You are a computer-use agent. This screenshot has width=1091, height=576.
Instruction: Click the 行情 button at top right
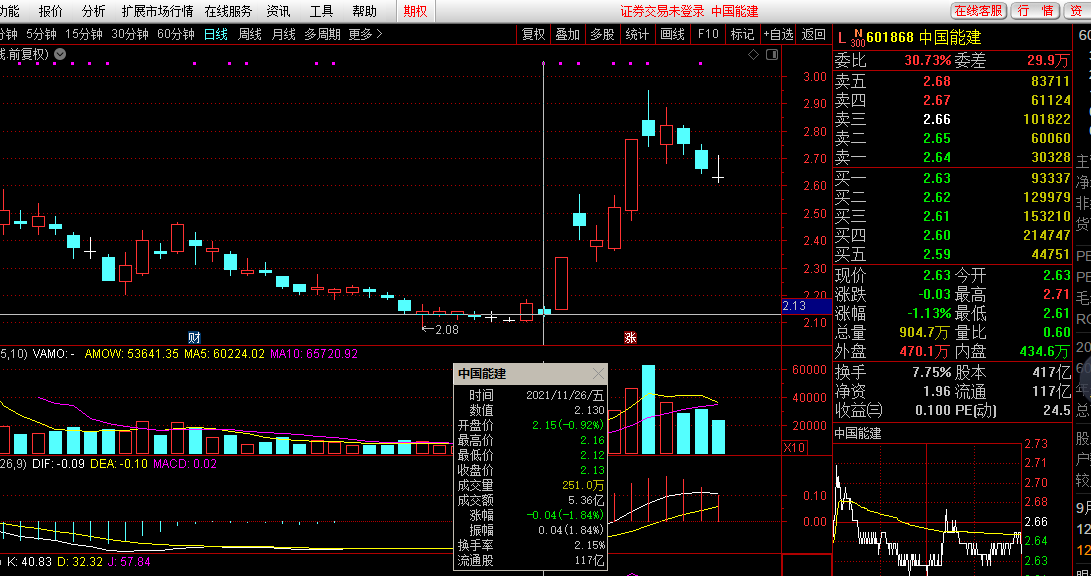1035,10
